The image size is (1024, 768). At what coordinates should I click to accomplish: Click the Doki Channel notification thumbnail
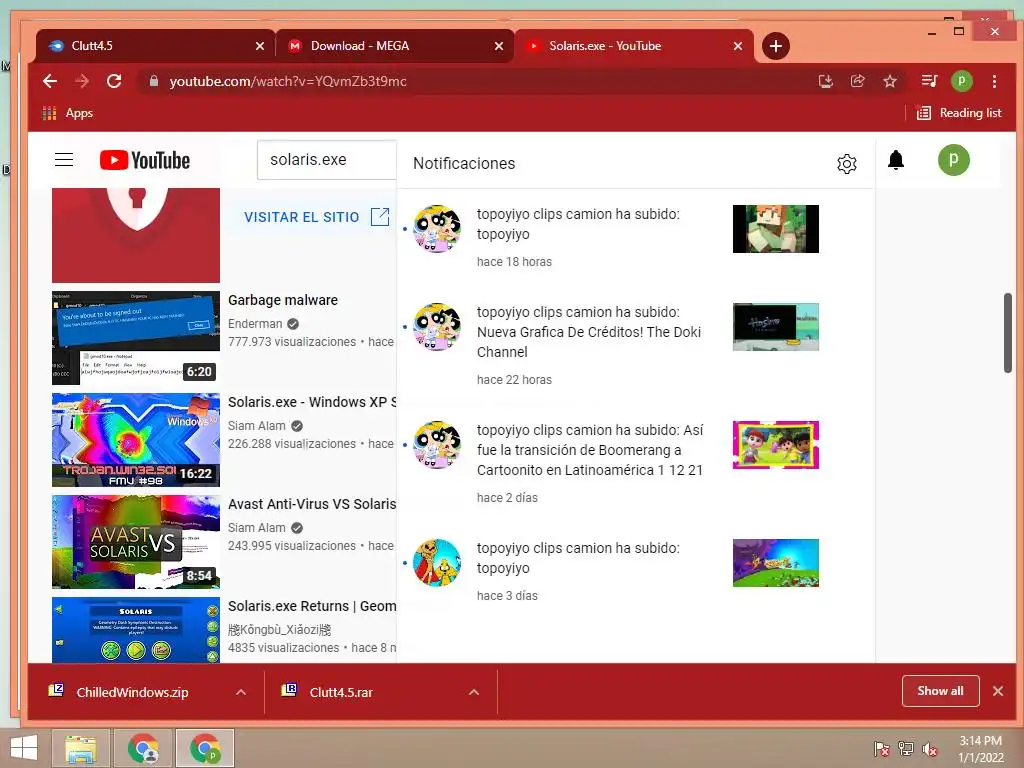pos(775,327)
